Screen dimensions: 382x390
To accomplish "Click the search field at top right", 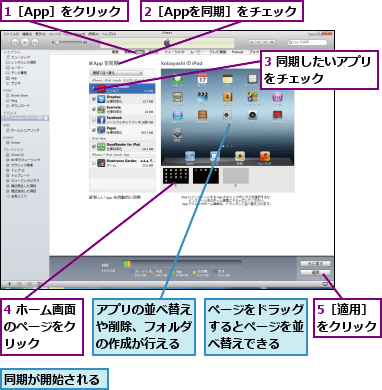I will click(x=307, y=42).
